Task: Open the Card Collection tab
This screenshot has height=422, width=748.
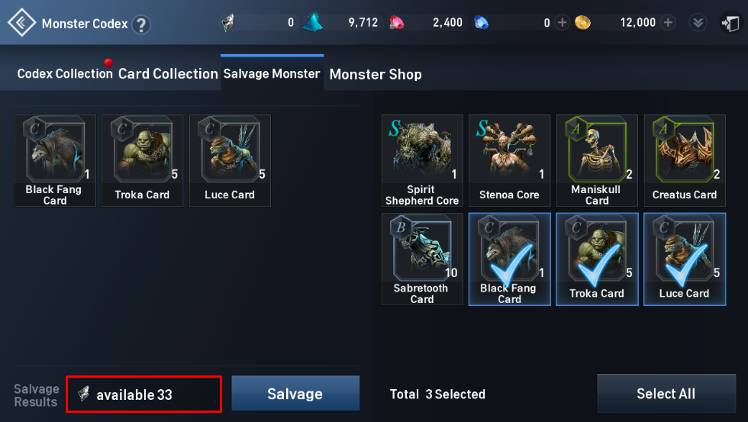Action: click(x=168, y=74)
